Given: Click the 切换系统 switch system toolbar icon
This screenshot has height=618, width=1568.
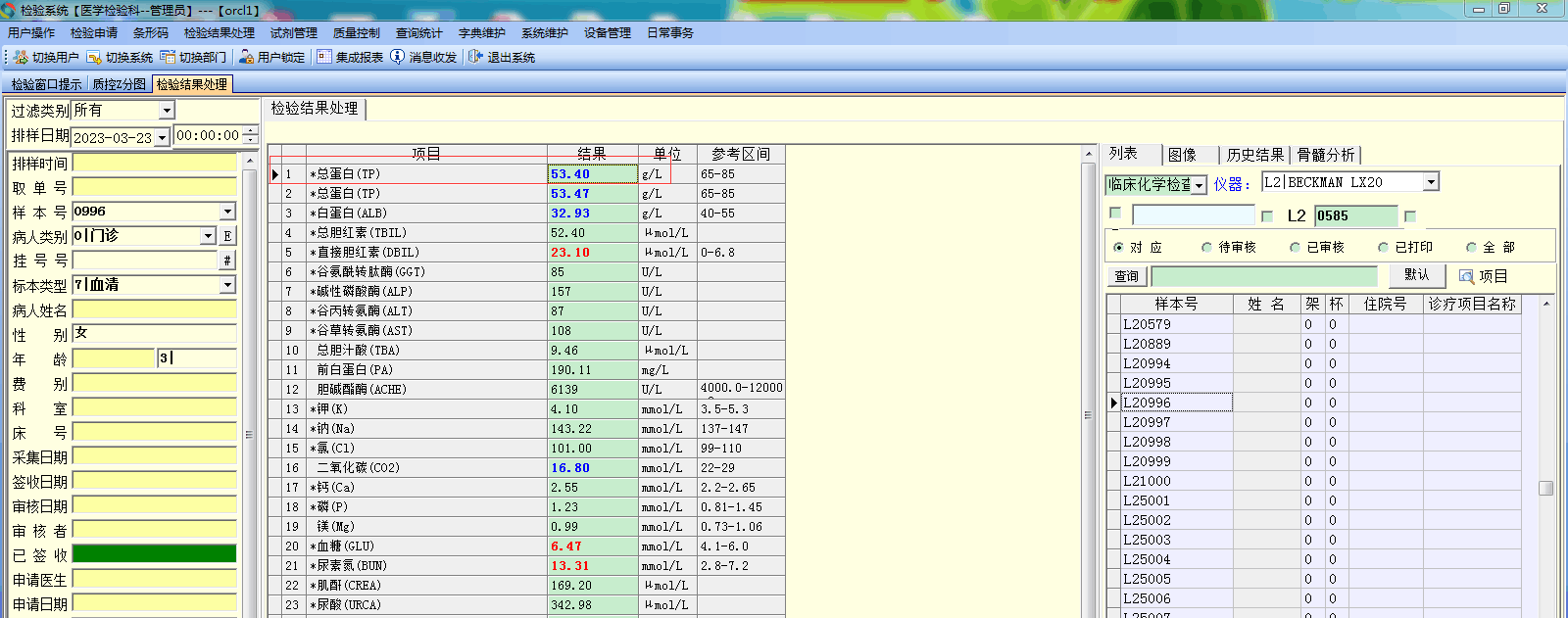Looking at the screenshot, I should (x=94, y=57).
